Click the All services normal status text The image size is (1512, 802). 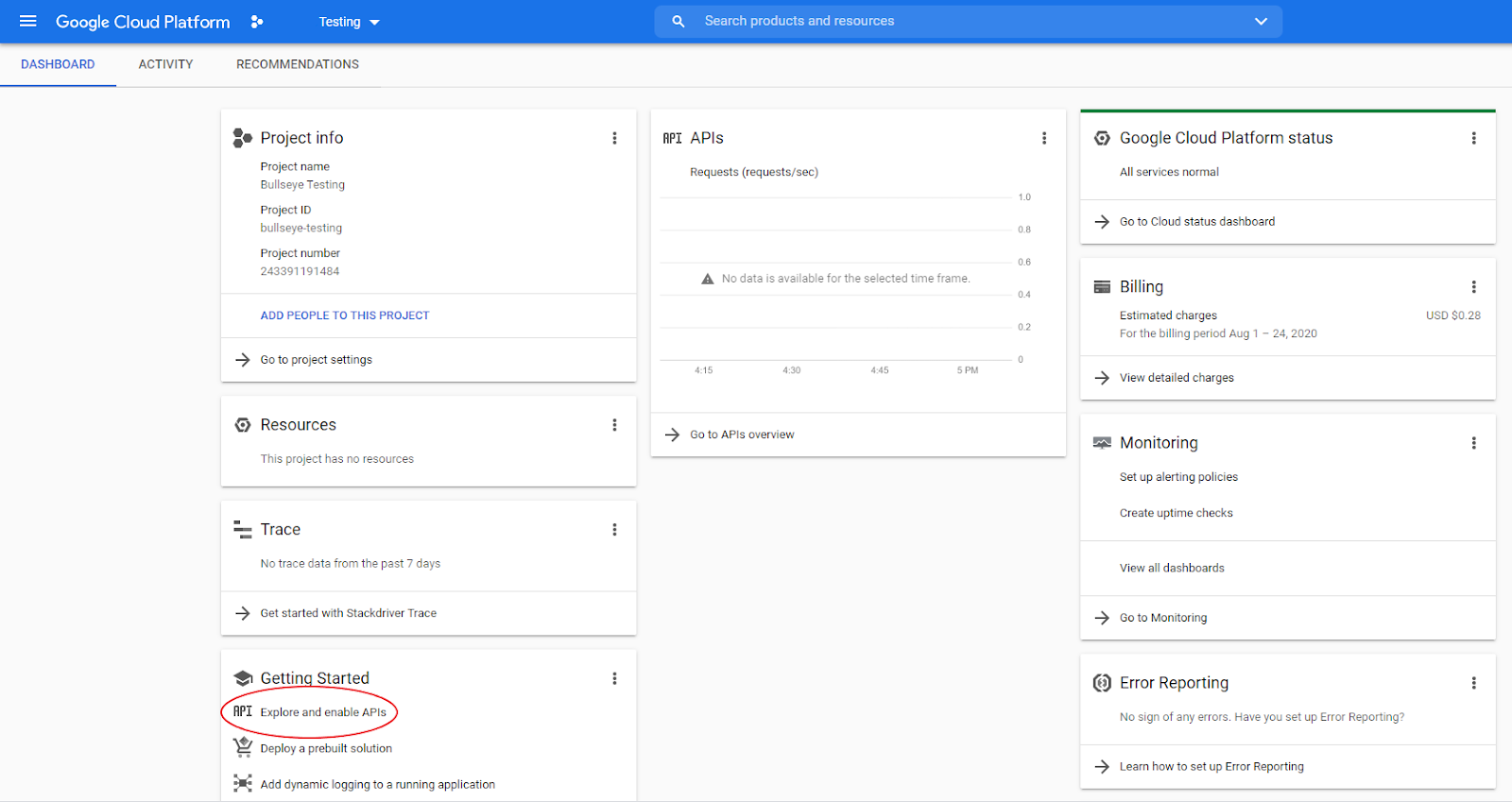click(x=1169, y=172)
